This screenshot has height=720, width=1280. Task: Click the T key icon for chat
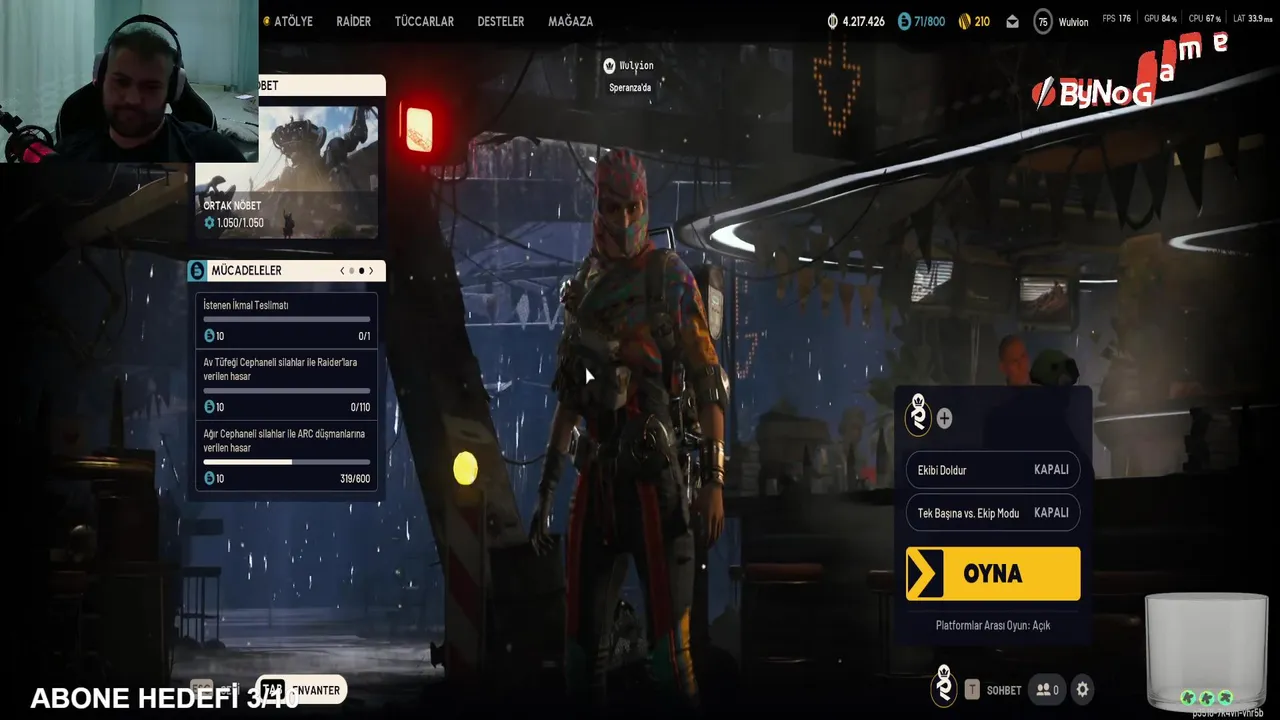pyautogui.click(x=972, y=689)
